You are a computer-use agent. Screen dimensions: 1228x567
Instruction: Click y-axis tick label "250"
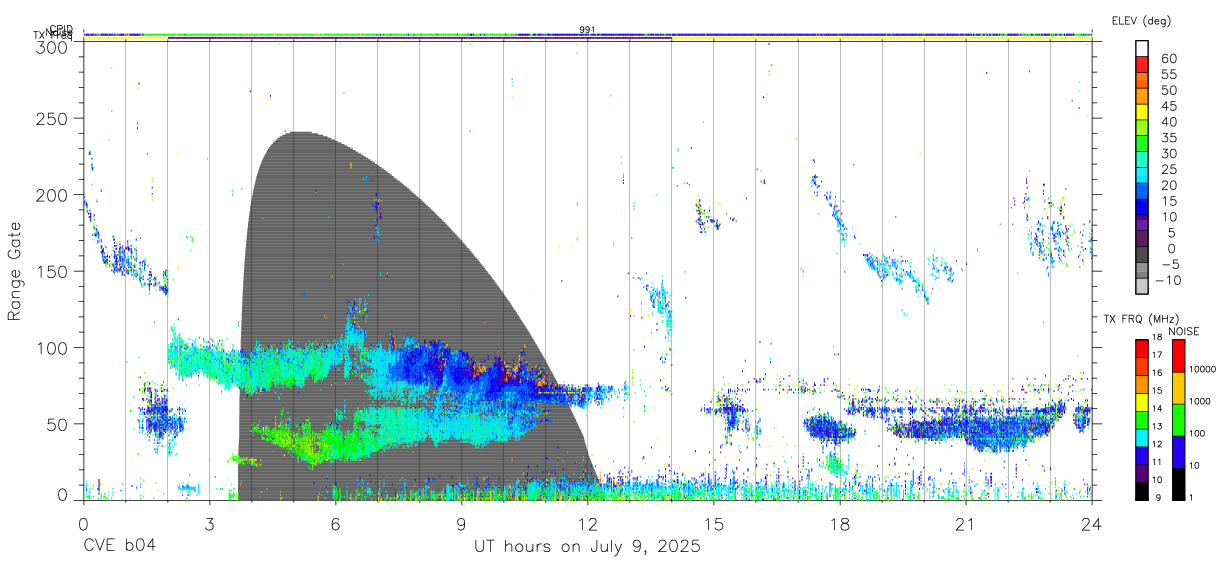(52, 118)
